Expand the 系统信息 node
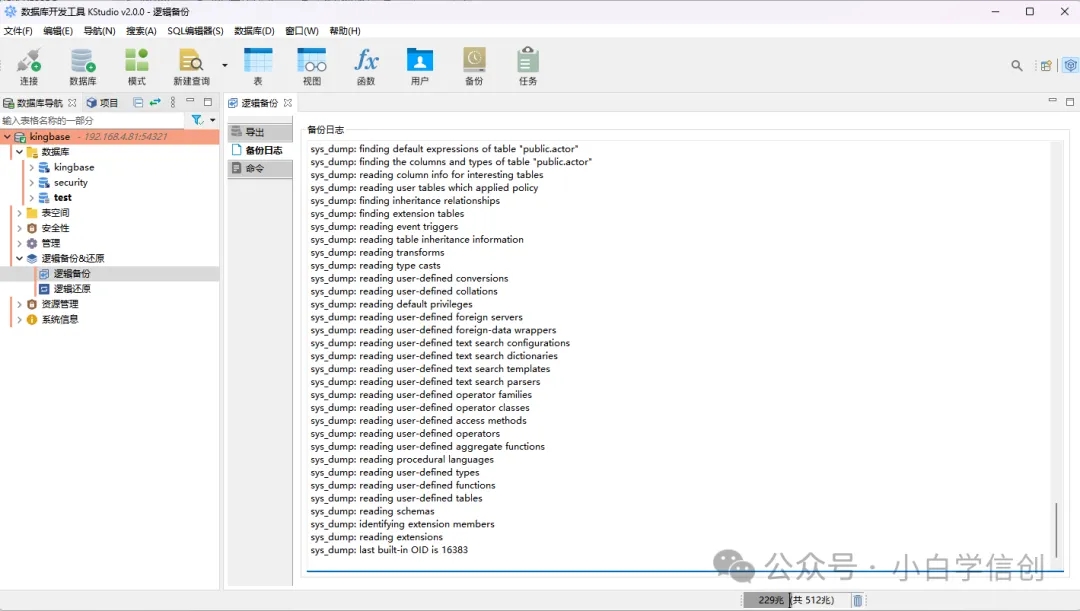 click(x=19, y=319)
